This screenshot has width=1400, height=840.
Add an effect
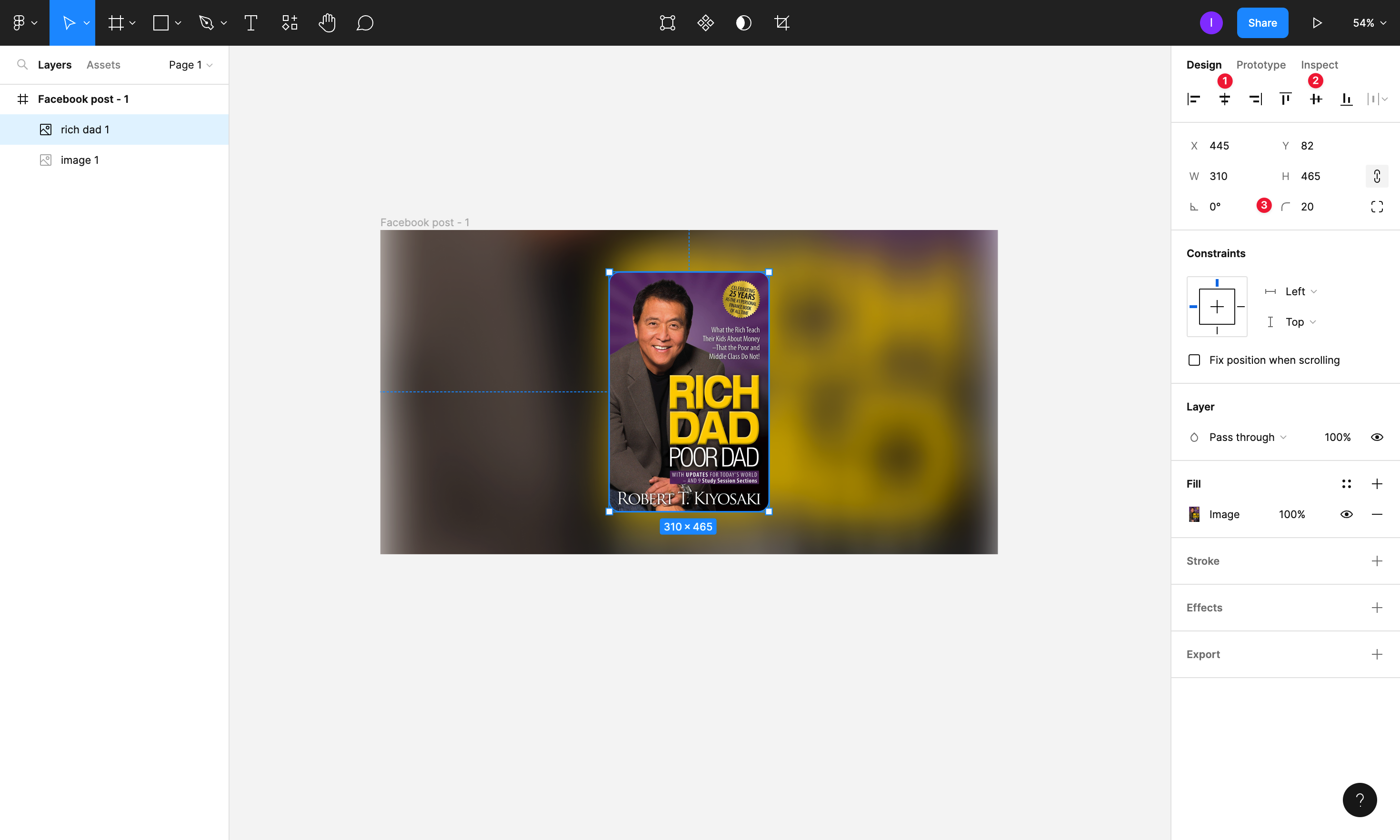(x=1377, y=608)
